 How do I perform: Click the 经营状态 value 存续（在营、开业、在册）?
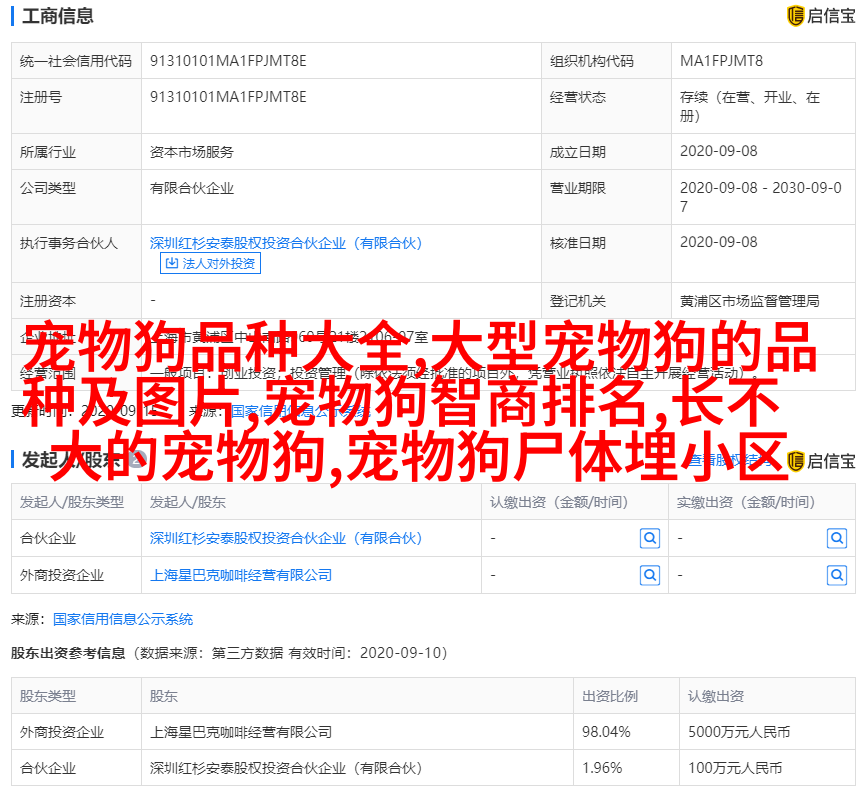click(749, 106)
